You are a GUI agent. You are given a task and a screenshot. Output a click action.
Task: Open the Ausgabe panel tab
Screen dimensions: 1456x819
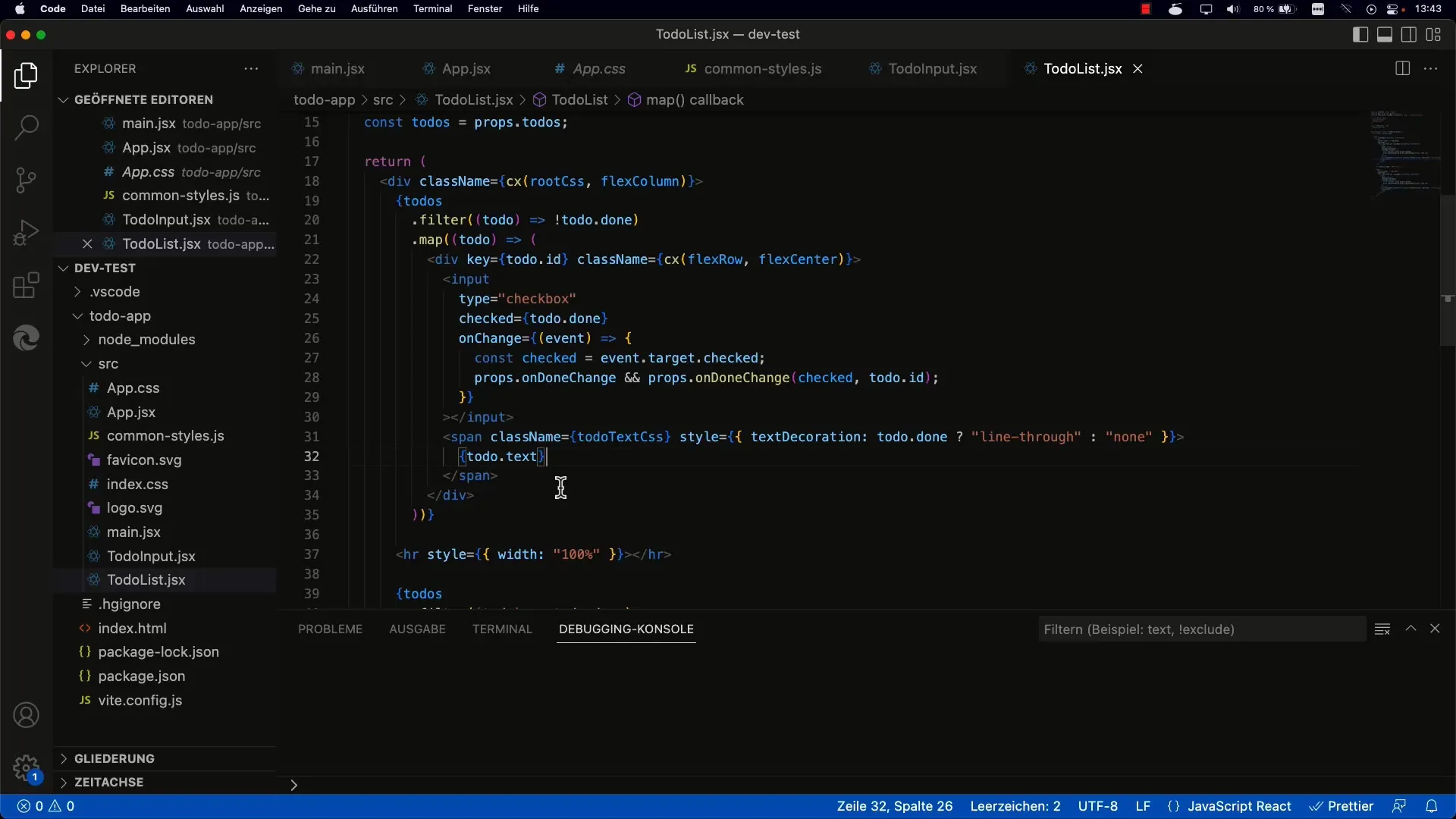coord(417,629)
